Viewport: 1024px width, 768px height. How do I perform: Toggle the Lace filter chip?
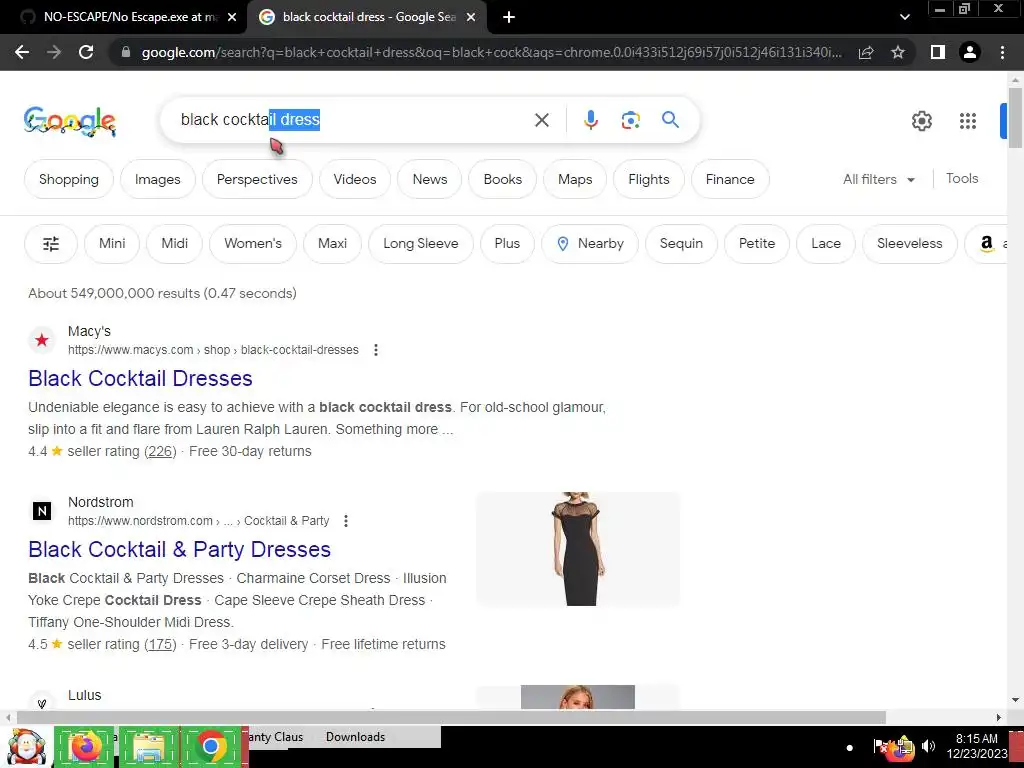(x=826, y=244)
